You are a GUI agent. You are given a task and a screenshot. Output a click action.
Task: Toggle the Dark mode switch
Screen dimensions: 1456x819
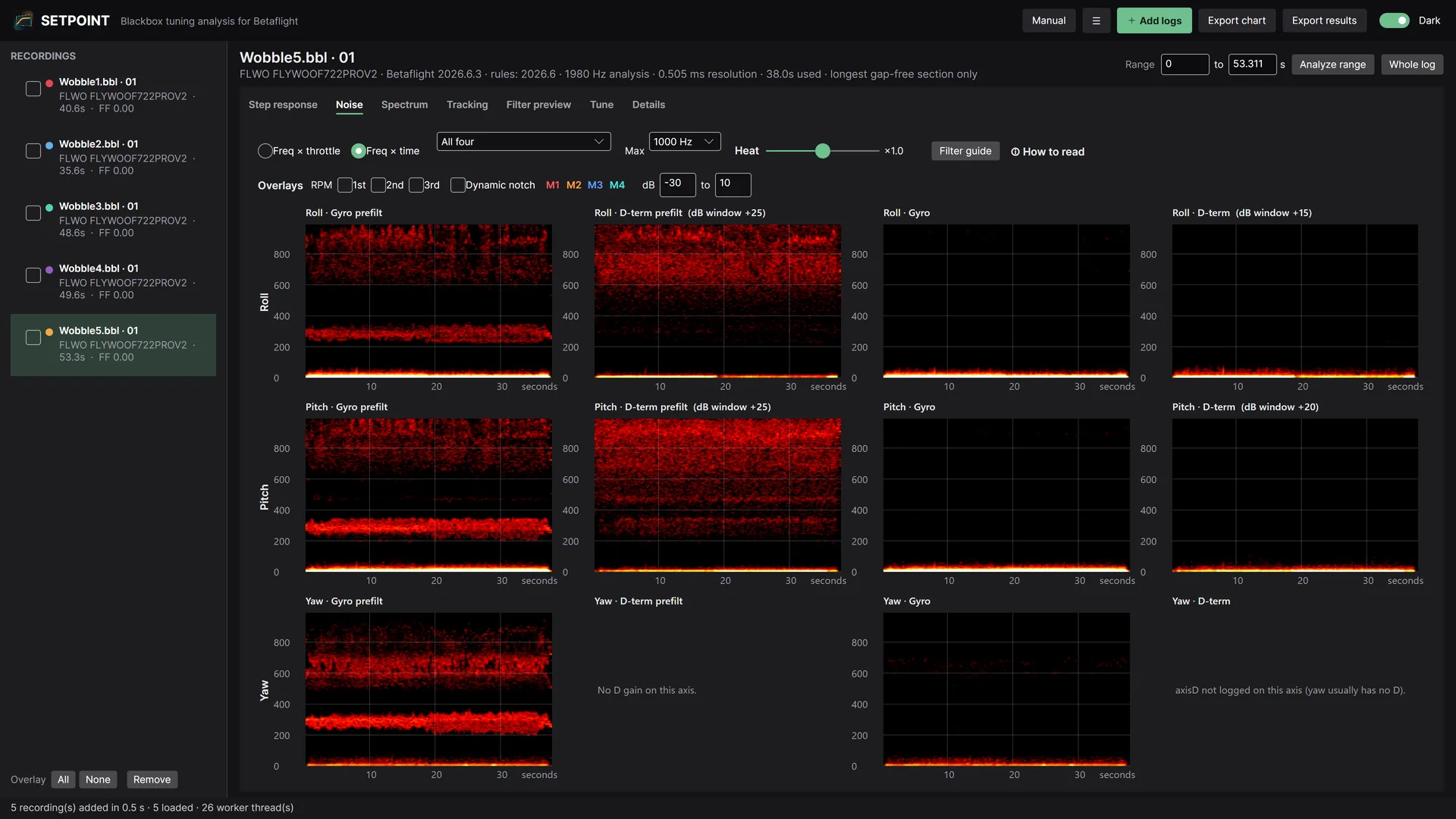(1394, 20)
